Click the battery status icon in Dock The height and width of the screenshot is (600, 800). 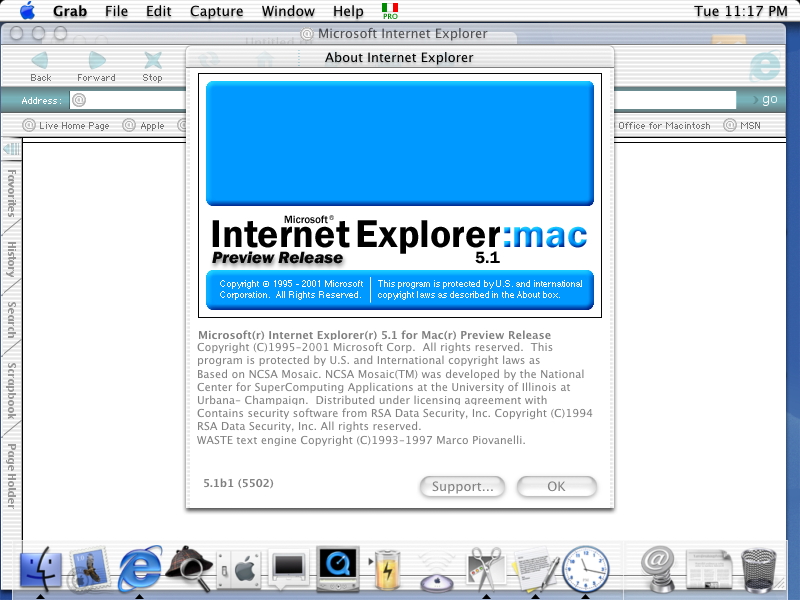click(387, 570)
